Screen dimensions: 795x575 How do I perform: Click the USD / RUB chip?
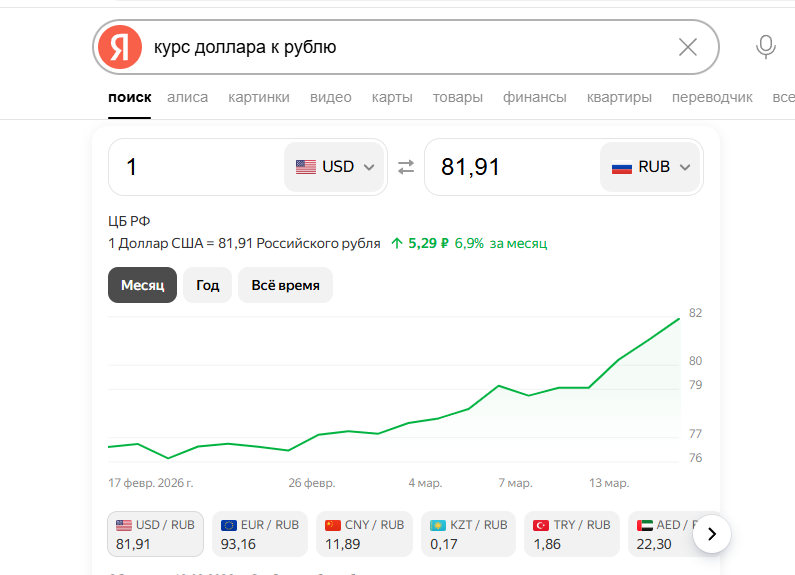pos(155,534)
